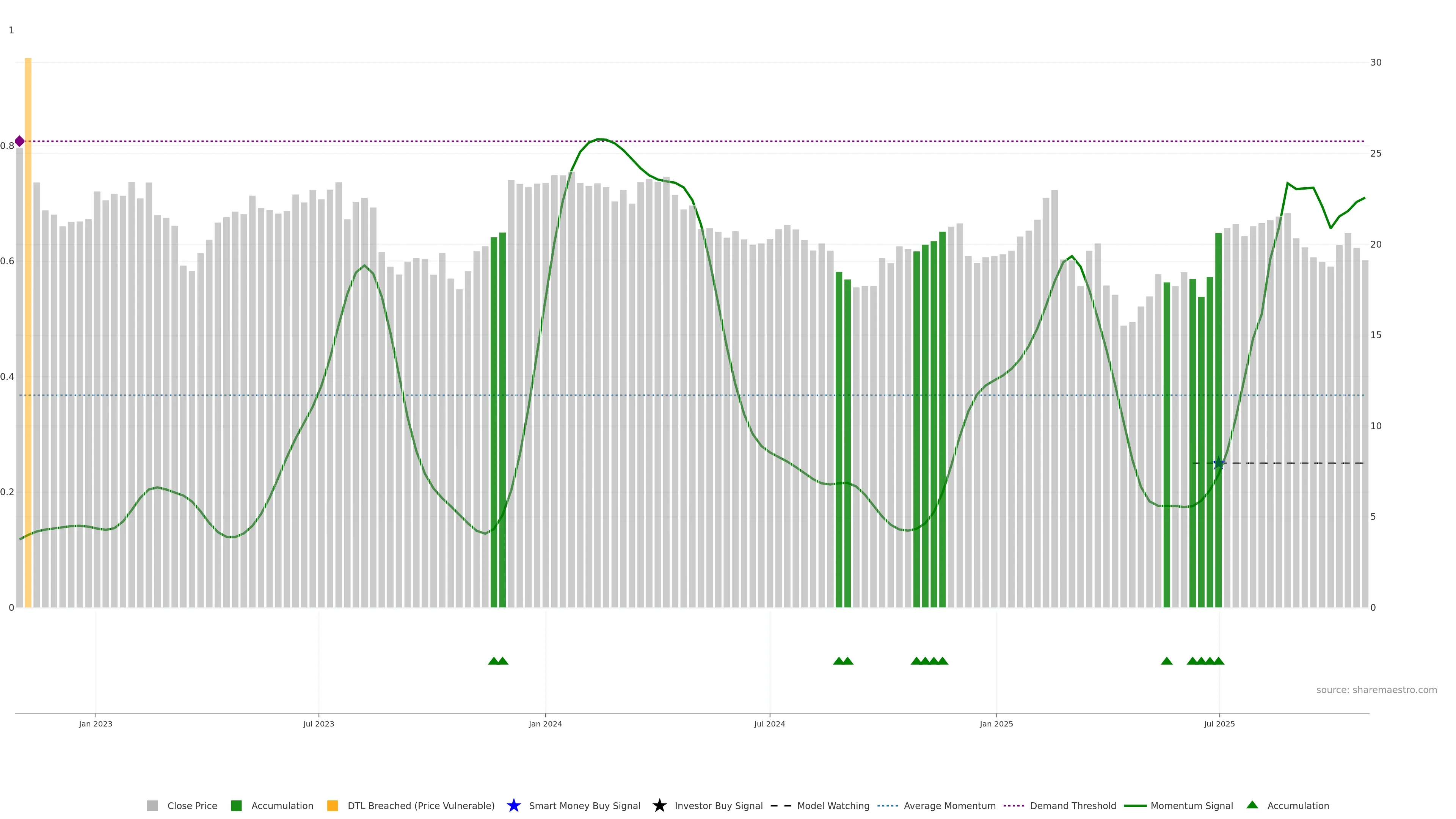Image resolution: width=1456 pixels, height=819 pixels.
Task: Click the Jan 2025 axis tick label
Action: point(996,723)
